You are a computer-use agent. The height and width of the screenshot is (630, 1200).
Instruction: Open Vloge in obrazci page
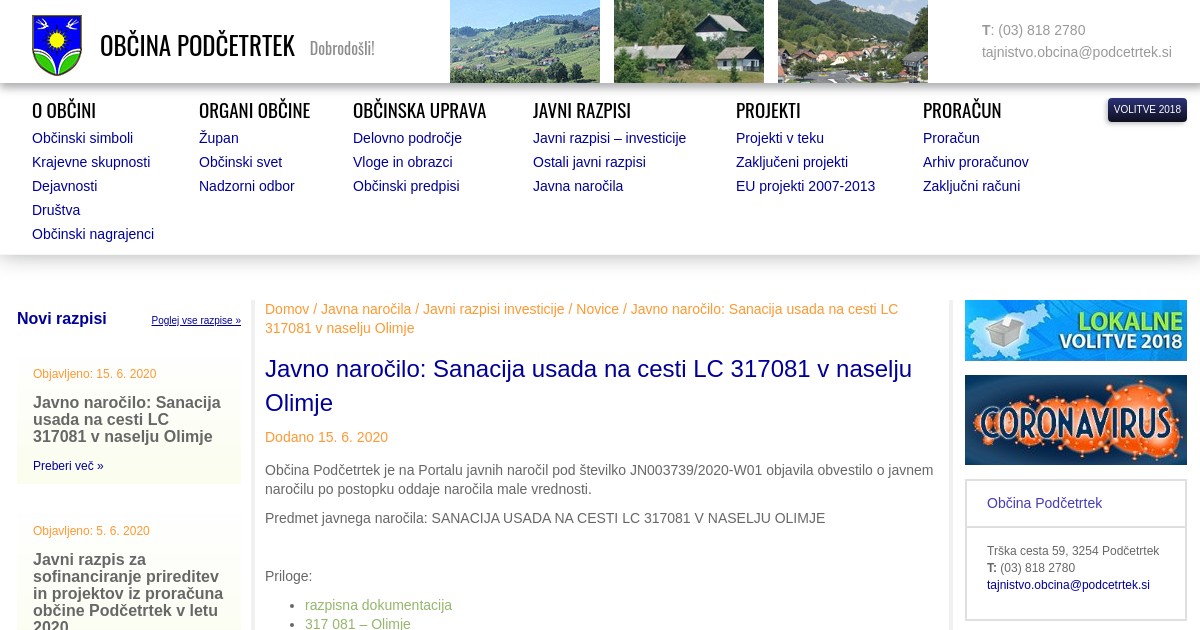(402, 162)
